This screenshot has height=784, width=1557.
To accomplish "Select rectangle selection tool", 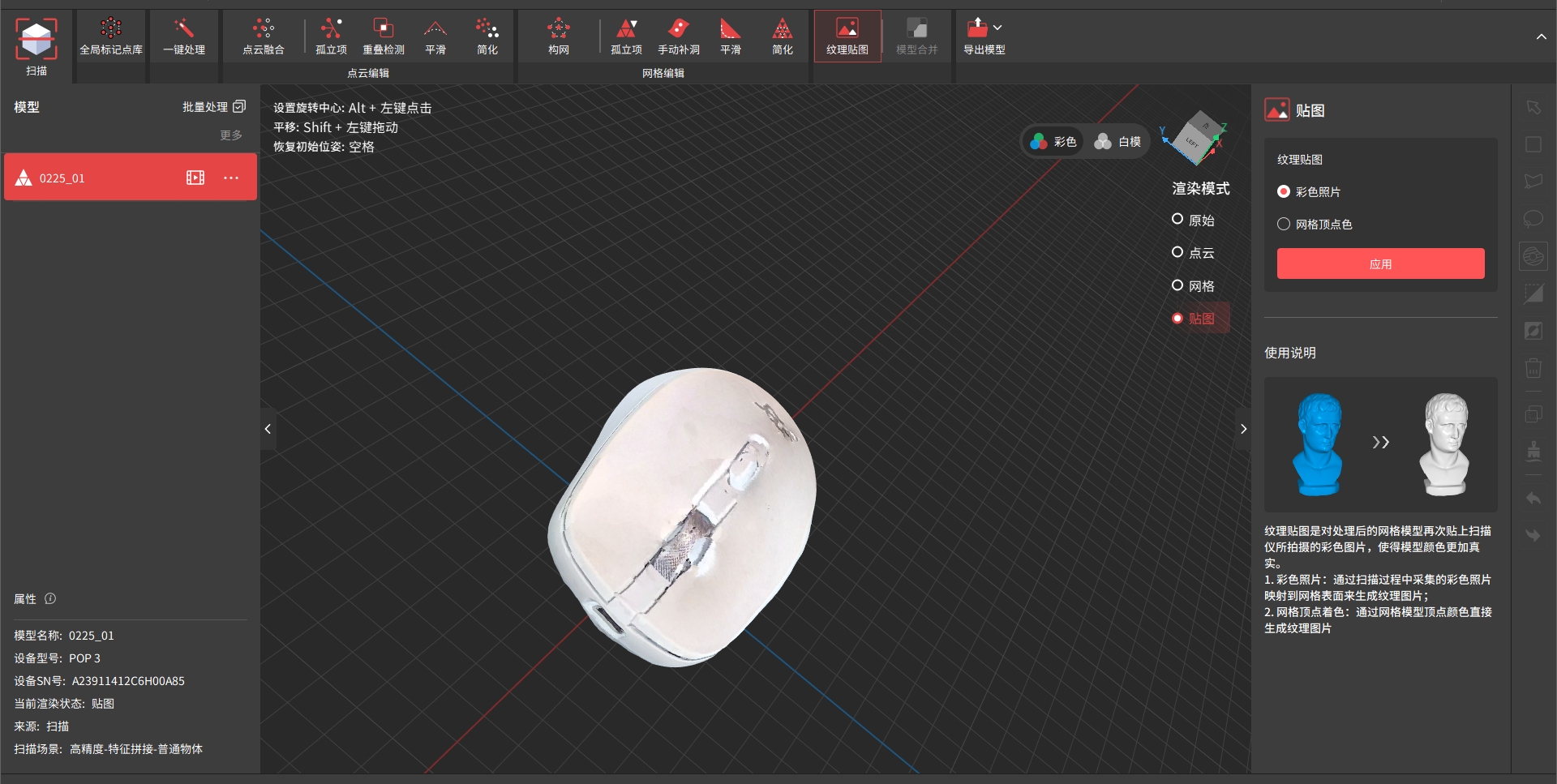I will click(1533, 144).
